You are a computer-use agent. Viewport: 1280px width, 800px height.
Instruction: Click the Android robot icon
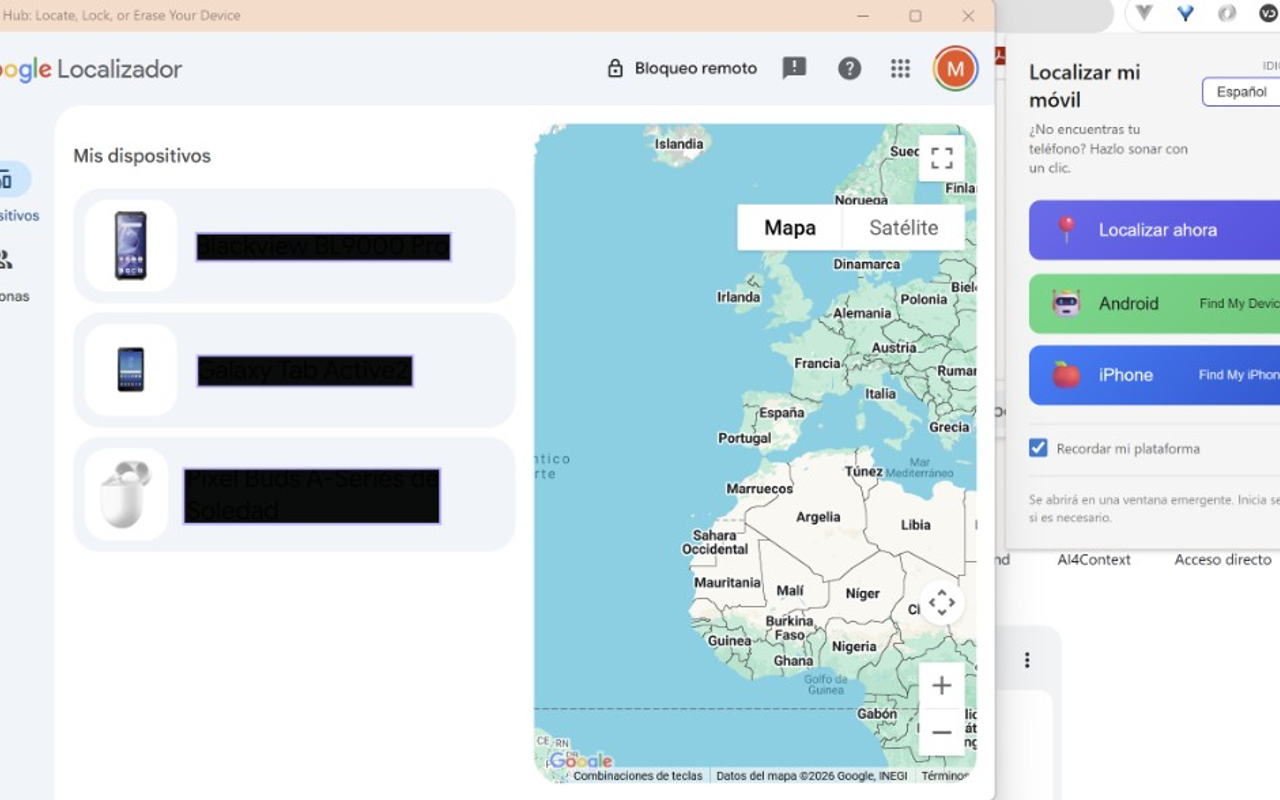pyautogui.click(x=1066, y=303)
